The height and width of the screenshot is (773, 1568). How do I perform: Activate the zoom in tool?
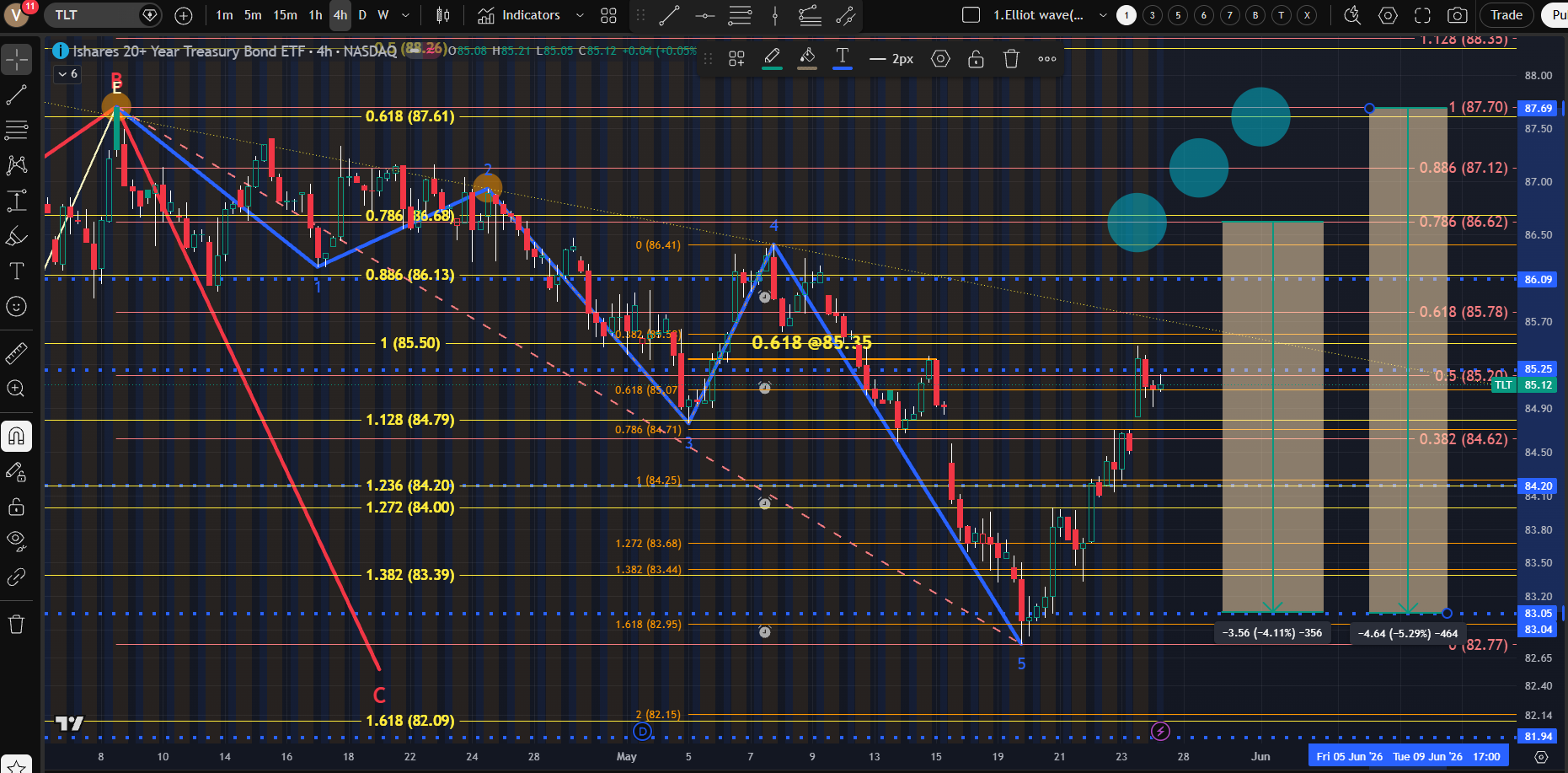coord(17,389)
